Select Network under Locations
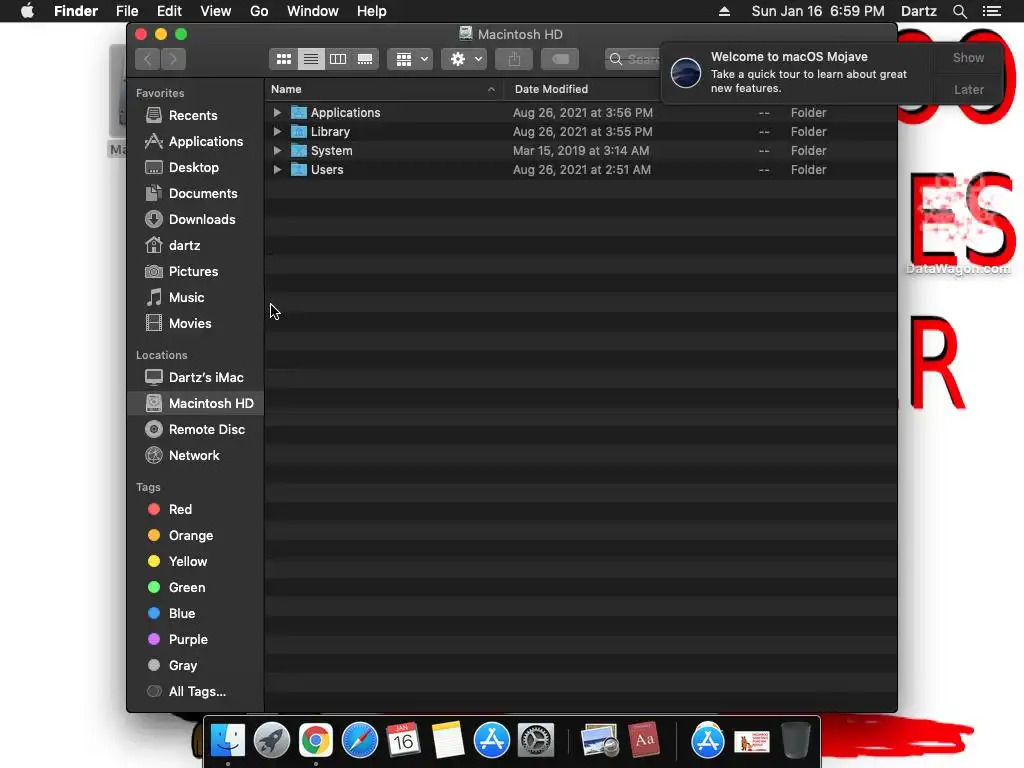Viewport: 1024px width, 768px height. click(195, 455)
